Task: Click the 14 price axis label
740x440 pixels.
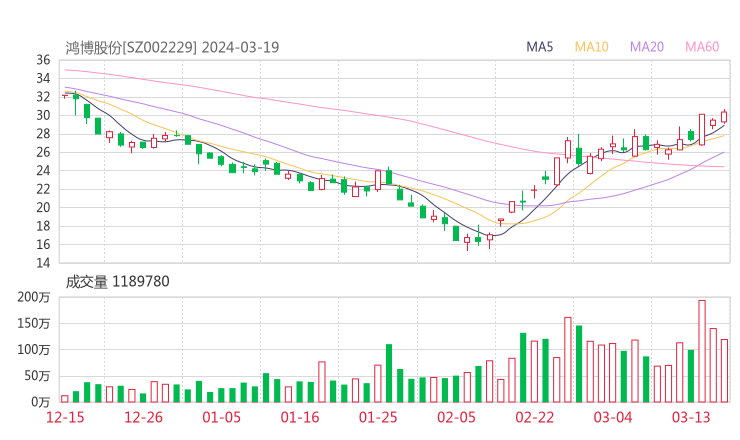Action: (43, 262)
